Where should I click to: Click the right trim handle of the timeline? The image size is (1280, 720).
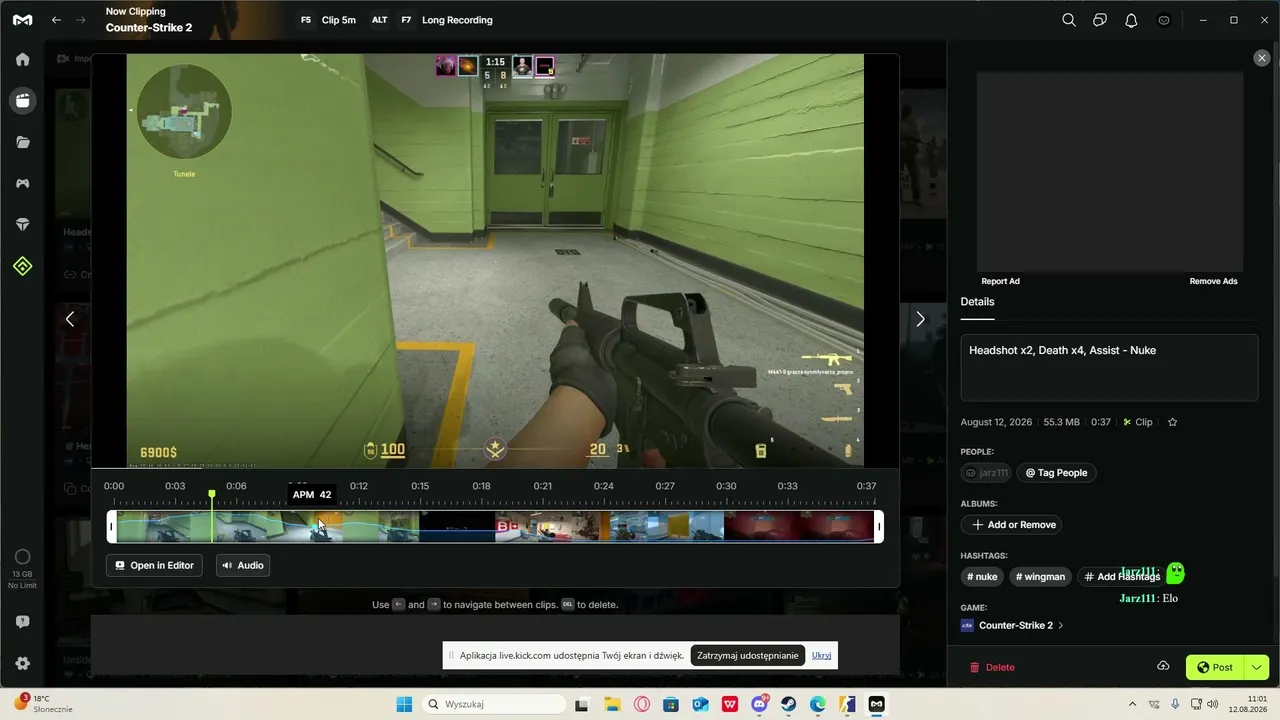(x=879, y=527)
